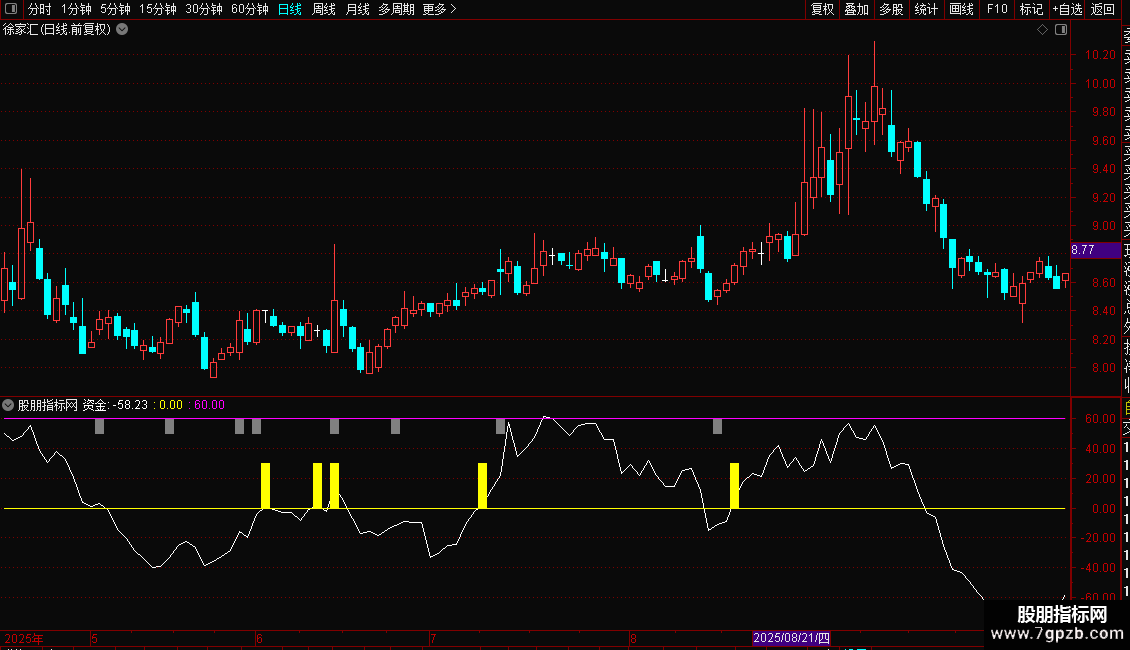Image resolution: width=1130 pixels, height=650 pixels.
Task: Click the magenta 60.00 indicator value
Action: (210, 405)
